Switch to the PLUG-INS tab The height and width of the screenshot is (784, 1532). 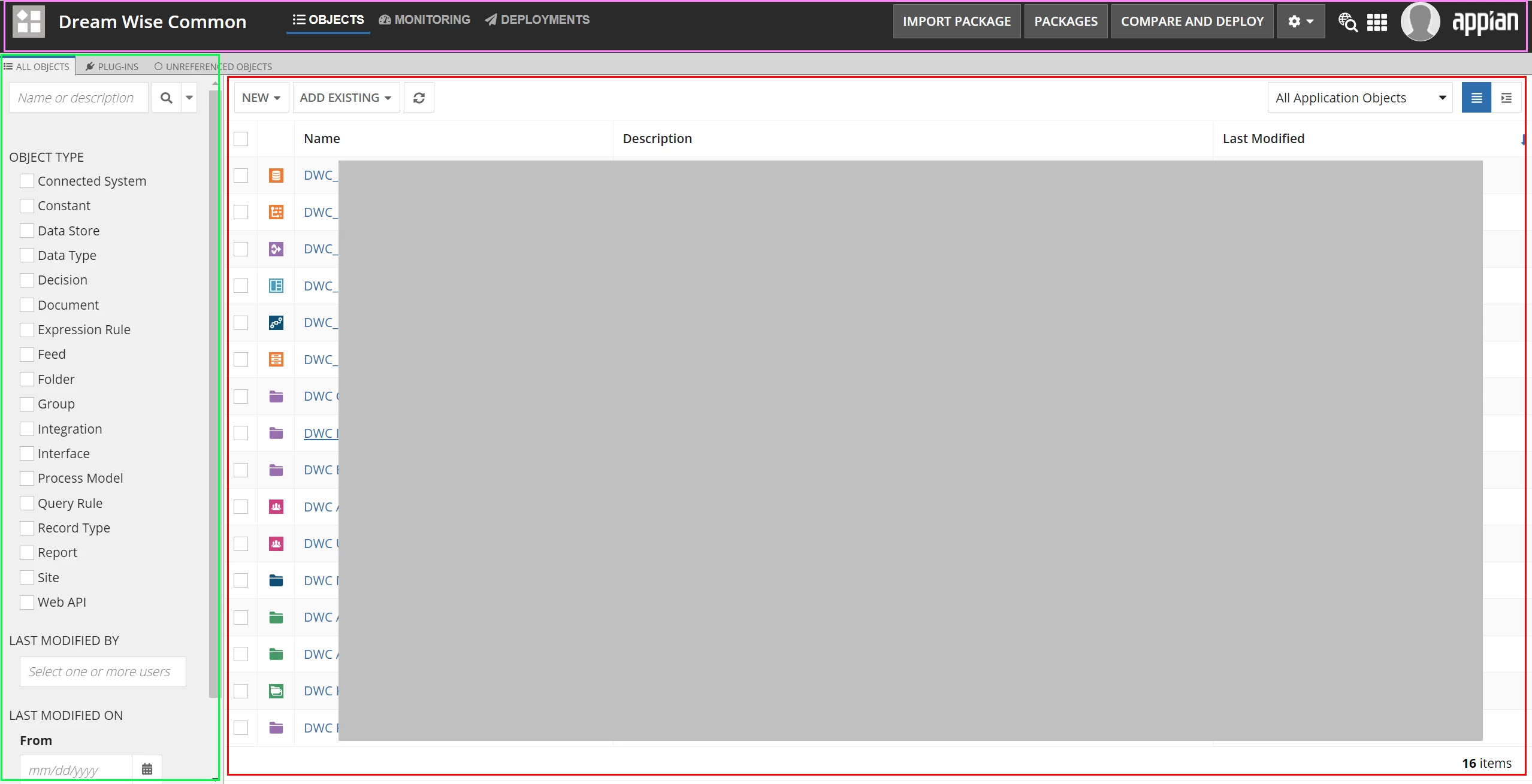coord(112,66)
